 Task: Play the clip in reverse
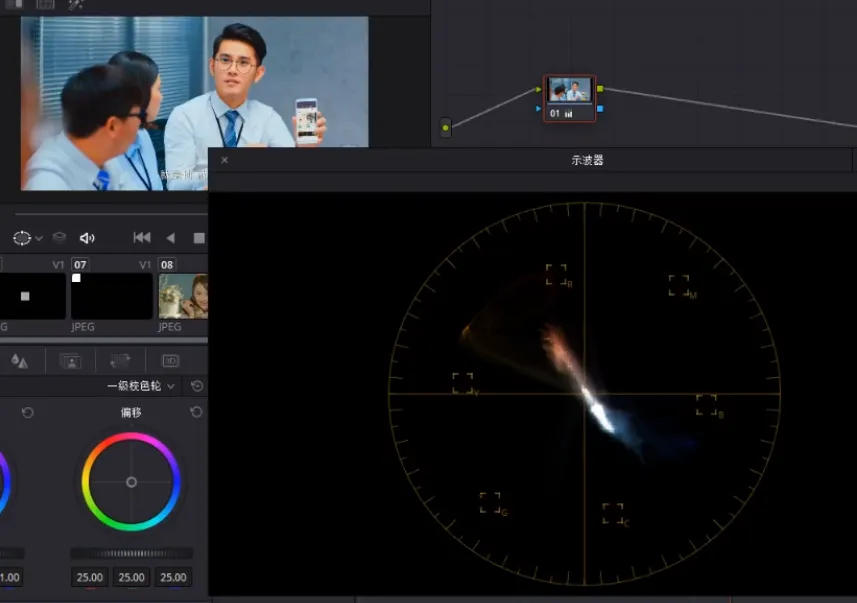(x=171, y=238)
